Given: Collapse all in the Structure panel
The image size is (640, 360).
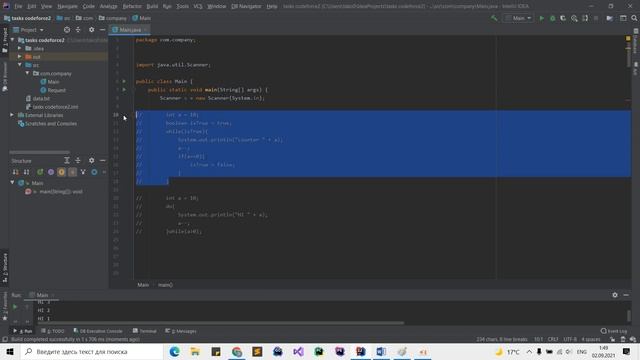Looking at the screenshot, I should [x=78, y=160].
